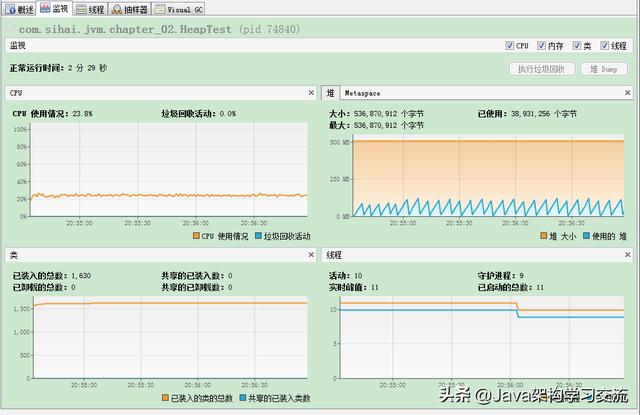Toggle the 类 classes checkbox
Screen dimensions: 640x415
pos(576,46)
